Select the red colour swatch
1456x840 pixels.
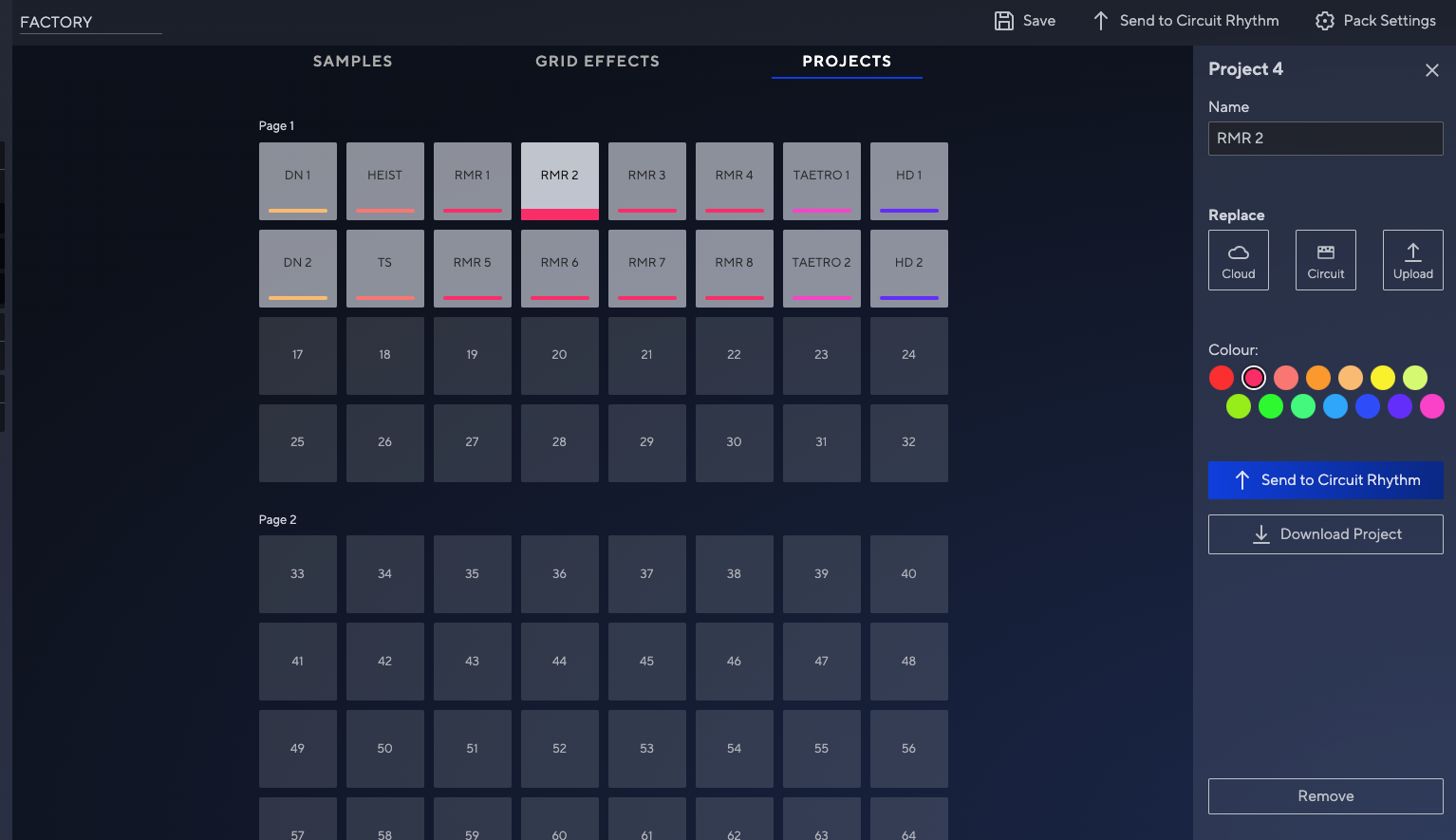(x=1222, y=377)
